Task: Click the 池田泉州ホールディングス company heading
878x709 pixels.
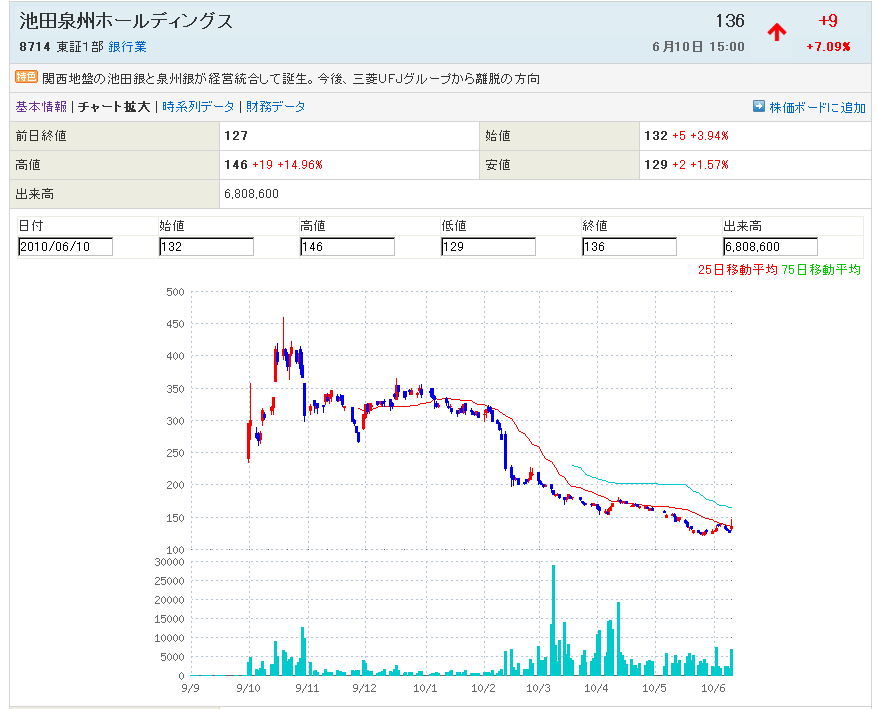Action: [126, 21]
